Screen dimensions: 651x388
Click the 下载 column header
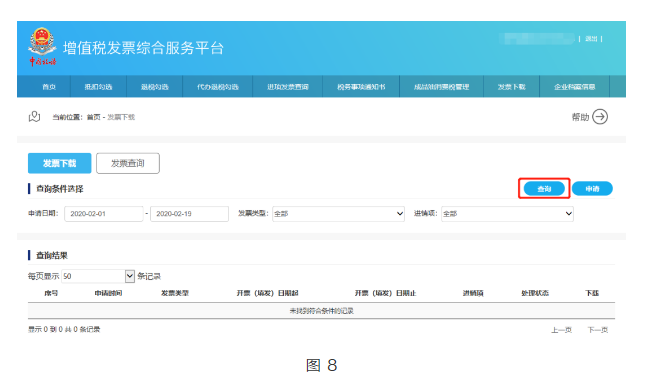coord(592,293)
